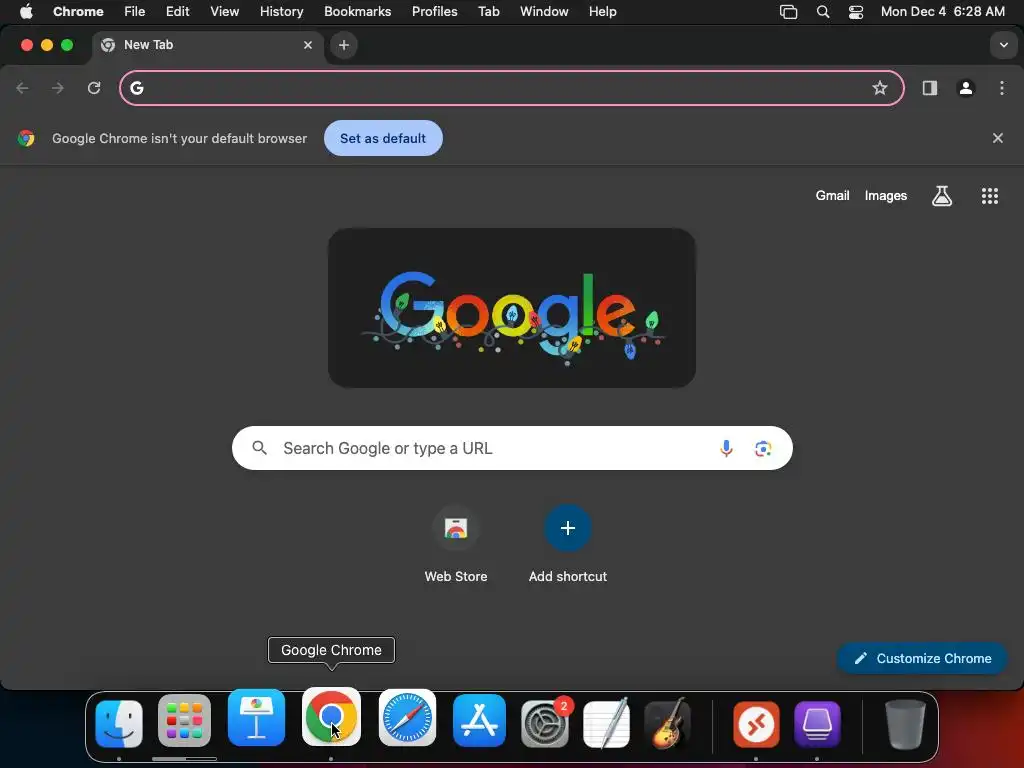Open the Google apps grid
The width and height of the screenshot is (1024, 768).
click(989, 196)
